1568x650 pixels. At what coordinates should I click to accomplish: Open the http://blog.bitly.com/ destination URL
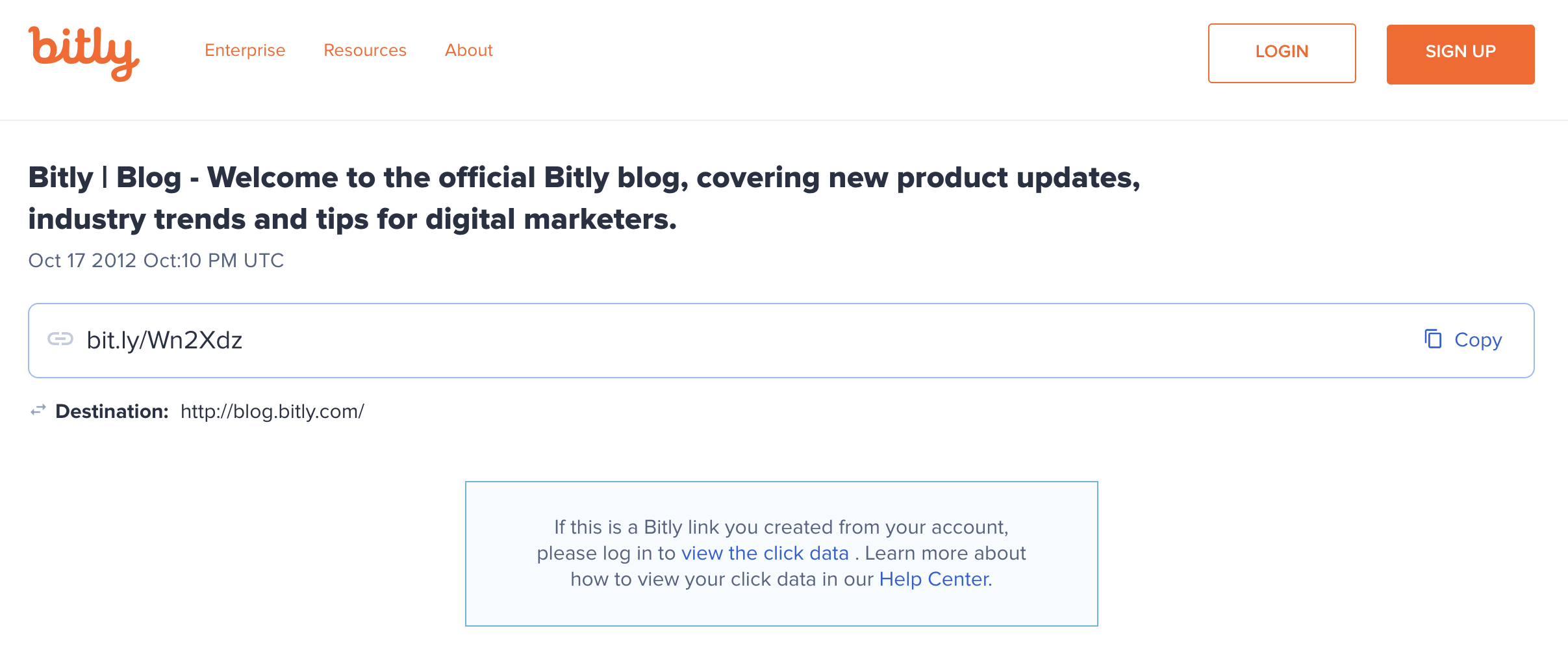coord(272,411)
